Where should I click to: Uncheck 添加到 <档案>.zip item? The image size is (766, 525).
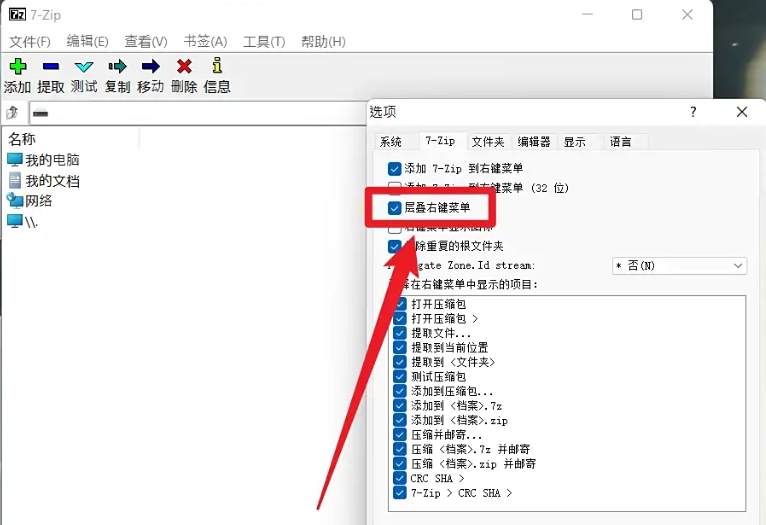coord(400,420)
